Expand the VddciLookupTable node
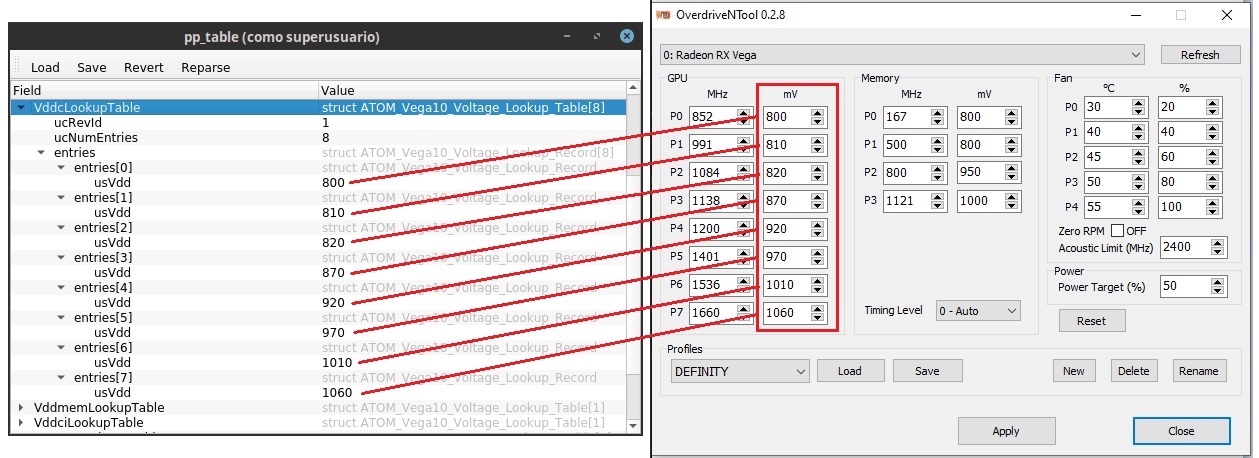The height and width of the screenshot is (458, 1259). coord(22,422)
